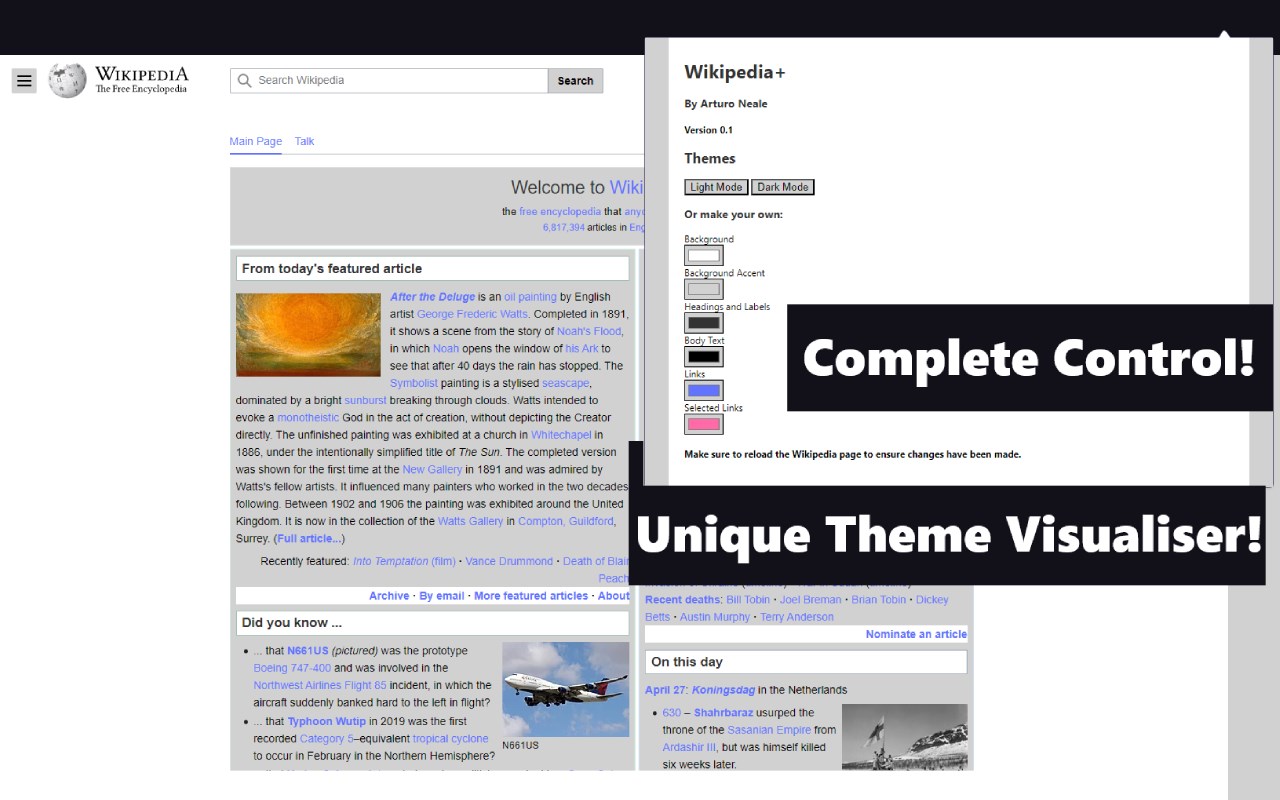The height and width of the screenshot is (800, 1280).
Task: Open the Links color picker
Action: pos(704,391)
